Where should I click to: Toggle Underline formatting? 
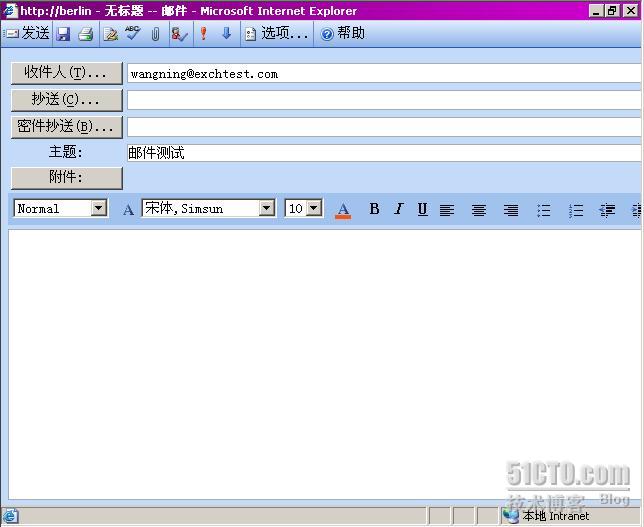[x=422, y=209]
